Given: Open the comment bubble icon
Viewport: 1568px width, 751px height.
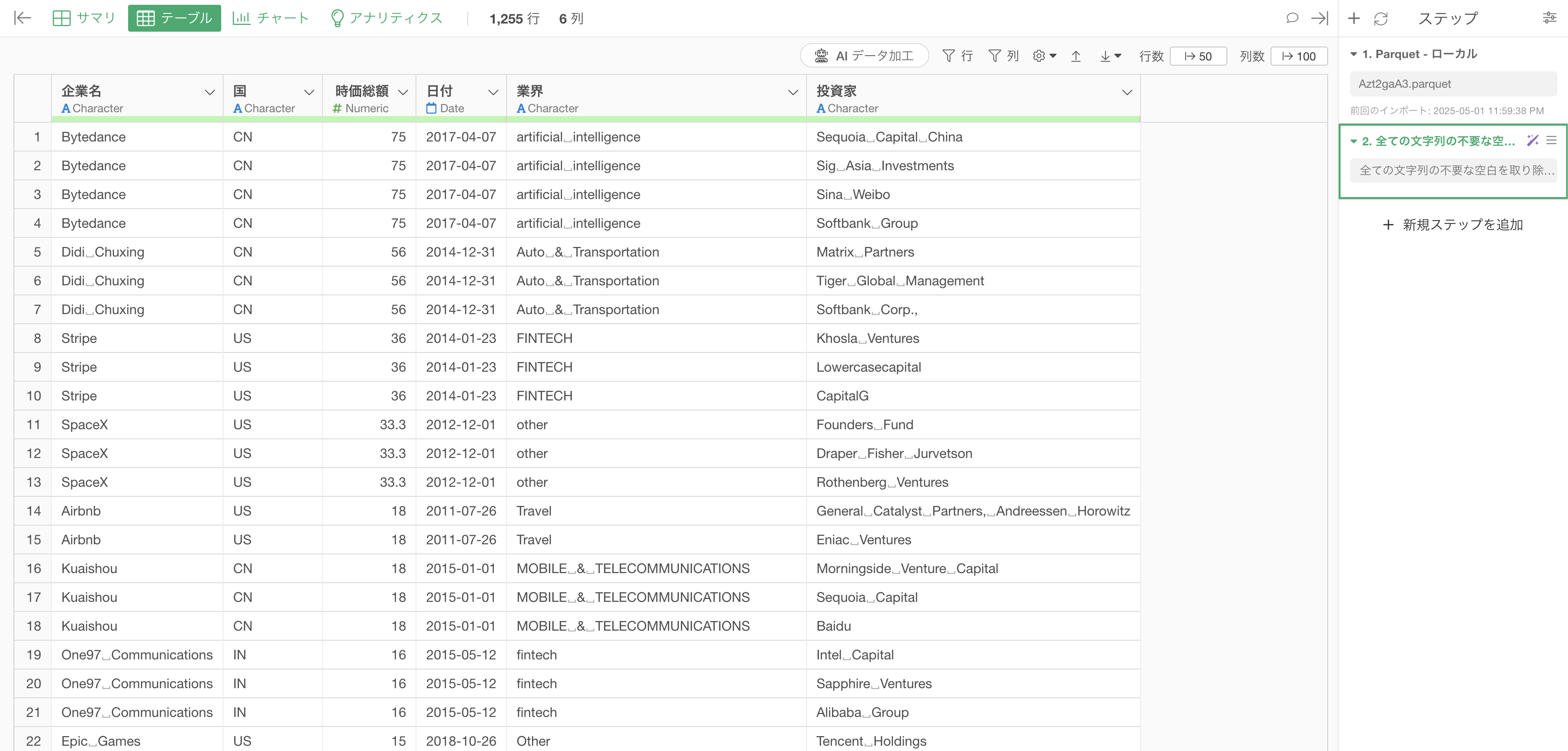Looking at the screenshot, I should tap(1292, 18).
